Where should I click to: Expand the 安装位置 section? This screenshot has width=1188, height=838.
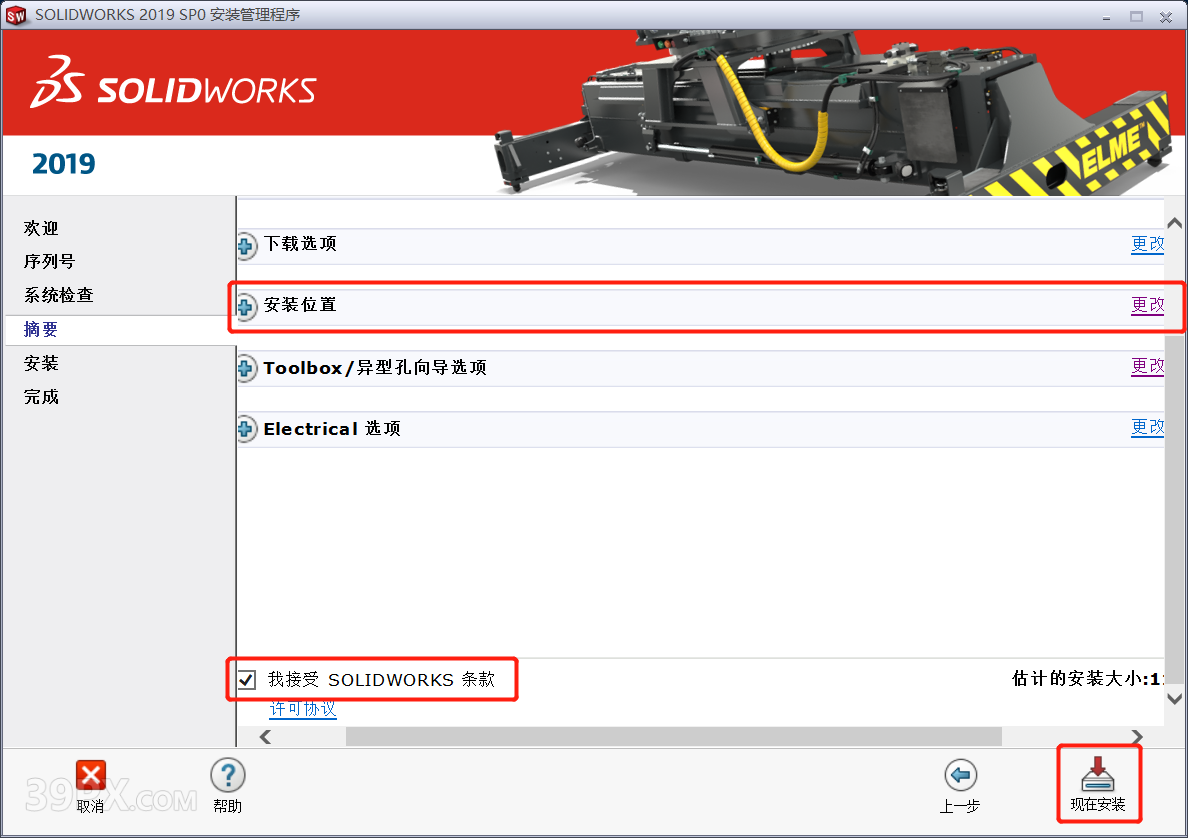tap(246, 306)
